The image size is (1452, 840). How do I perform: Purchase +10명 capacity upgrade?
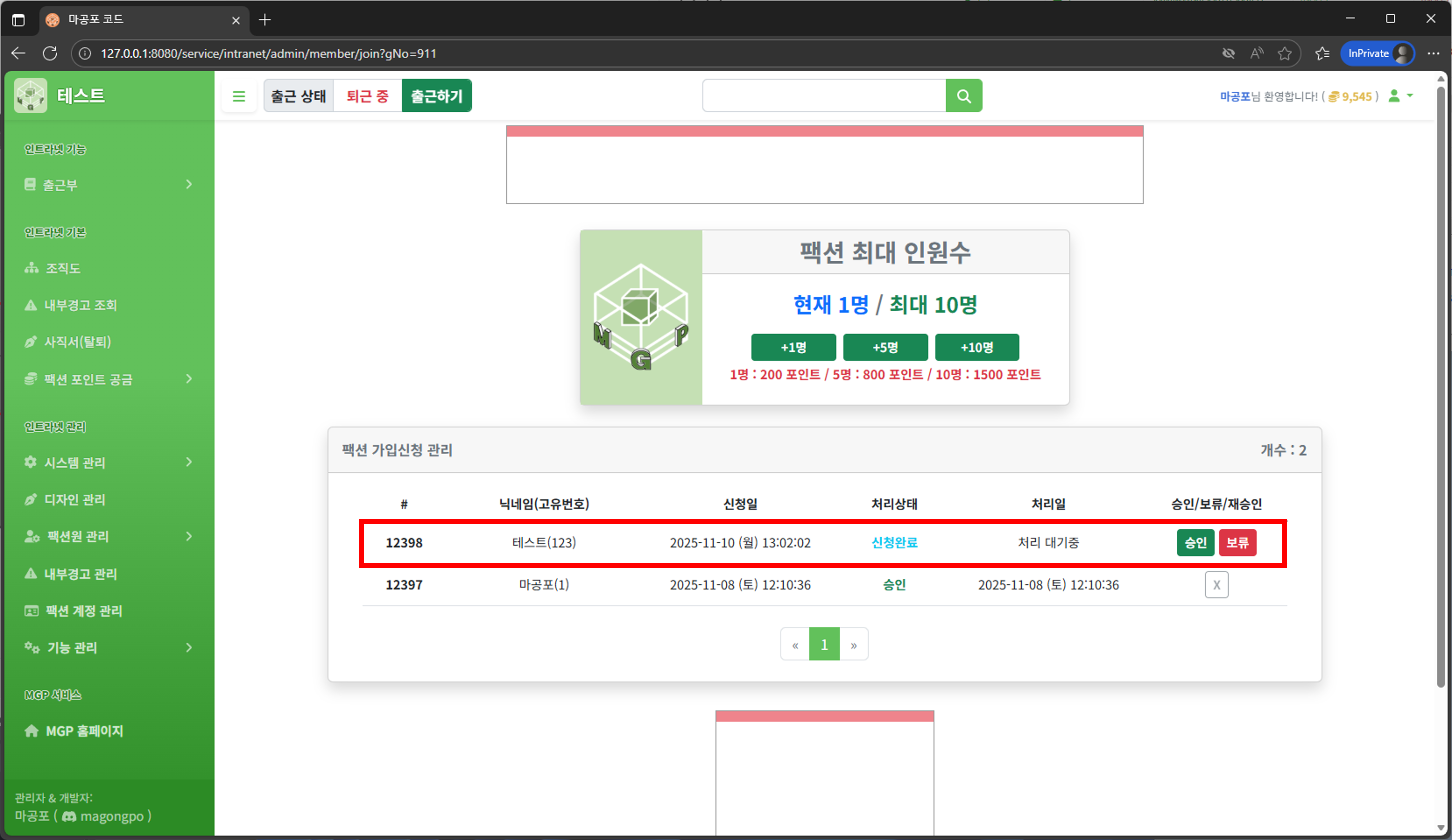click(x=976, y=347)
